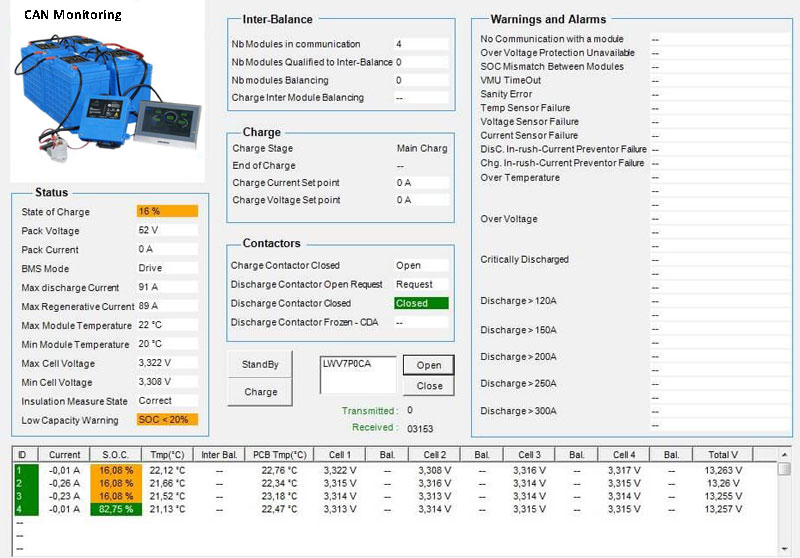This screenshot has height=558, width=800.
Task: Select the Cell 4 column header
Action: (x=624, y=454)
